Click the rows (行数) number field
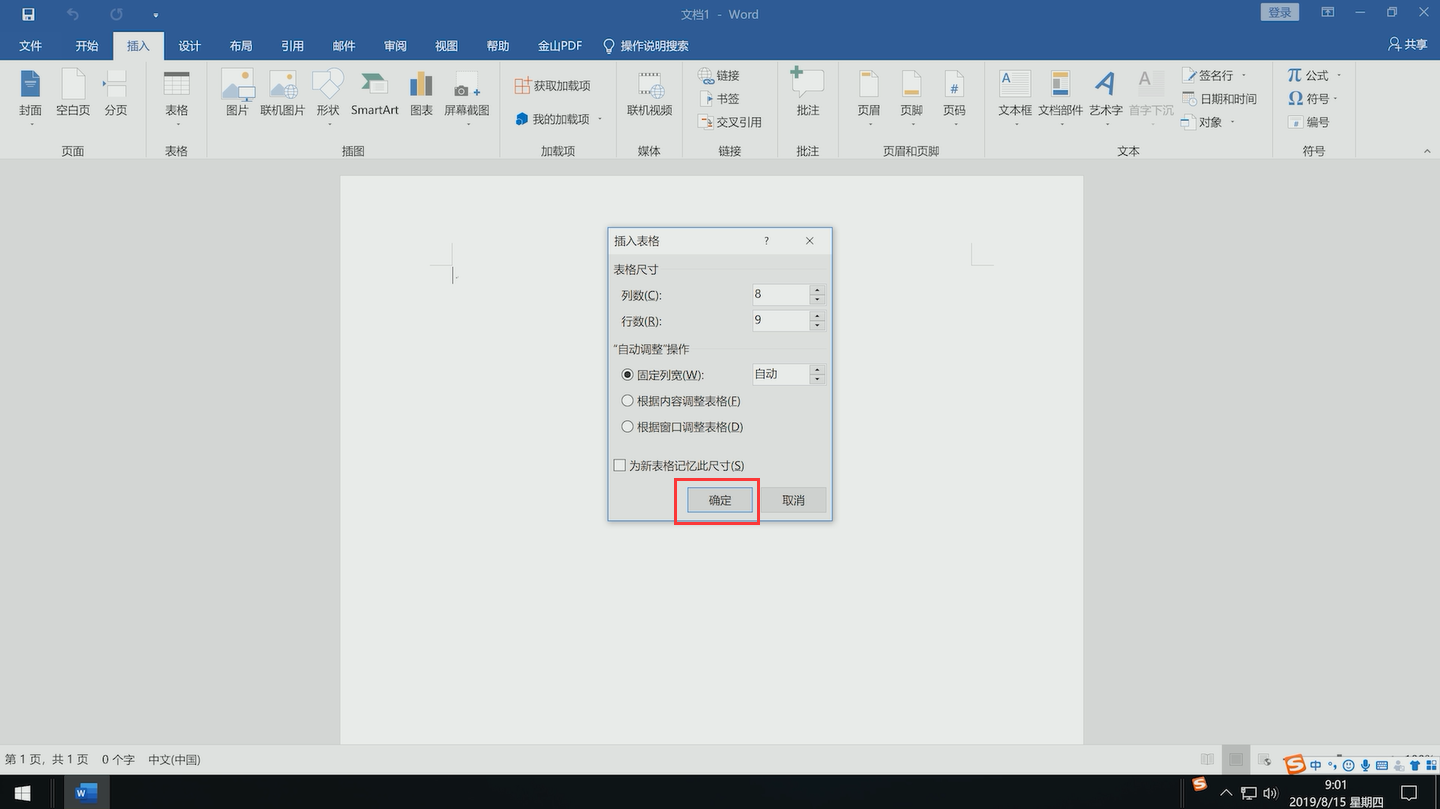1440x809 pixels. [780, 320]
